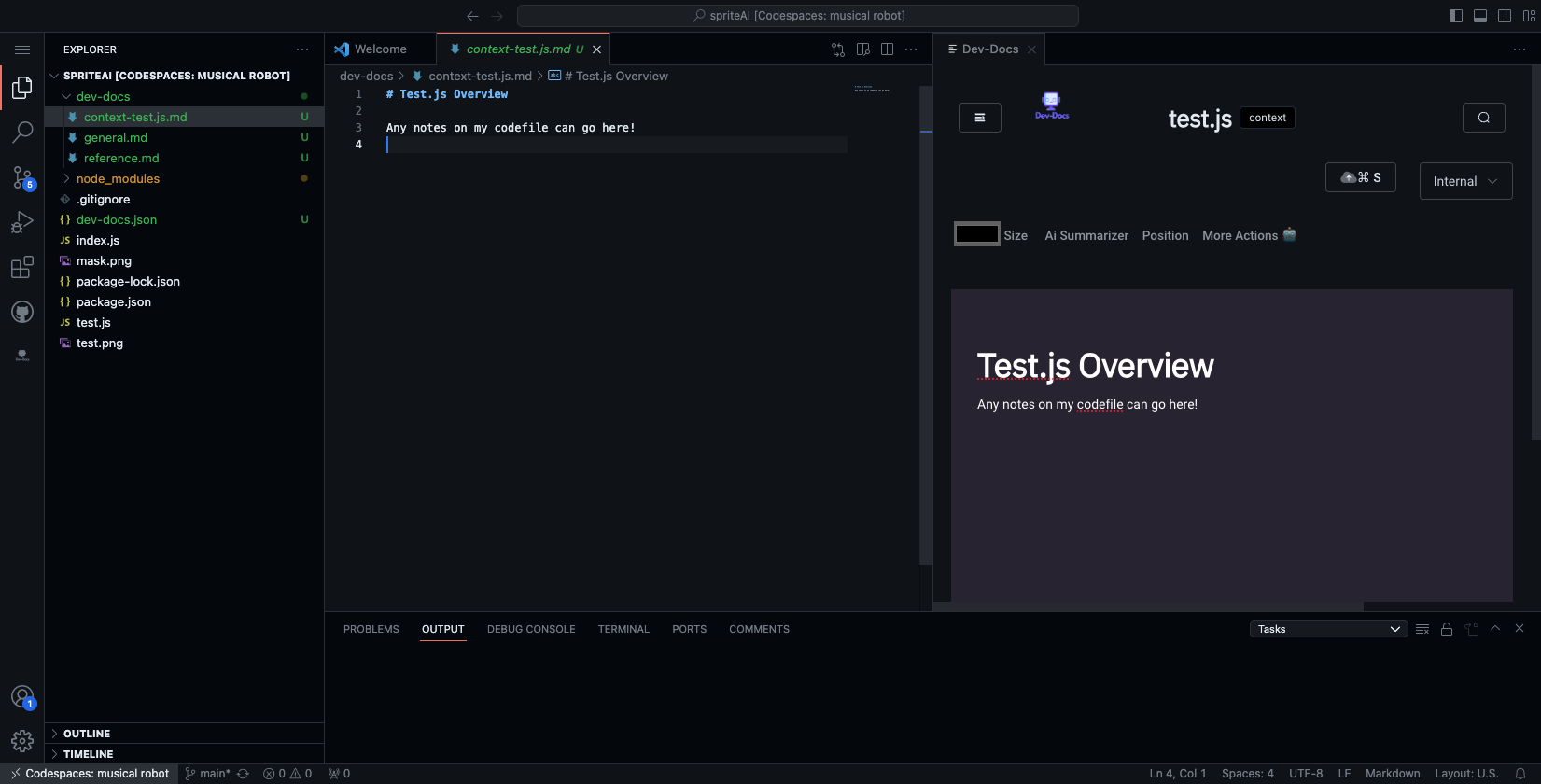Open the Internal dropdown in Dev-Docs
This screenshot has width=1541, height=784.
click(x=1464, y=181)
